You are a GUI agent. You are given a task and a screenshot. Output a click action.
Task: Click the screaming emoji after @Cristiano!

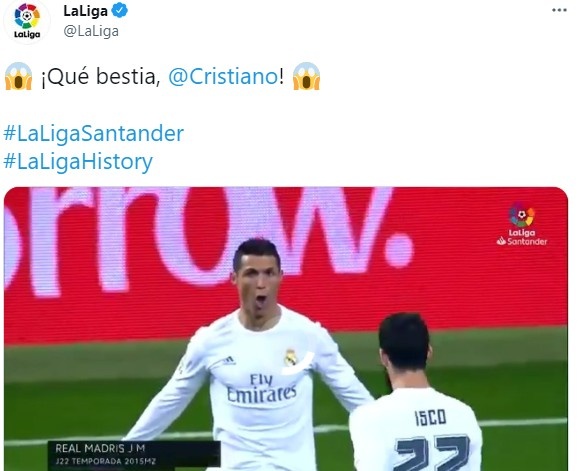click(306, 76)
